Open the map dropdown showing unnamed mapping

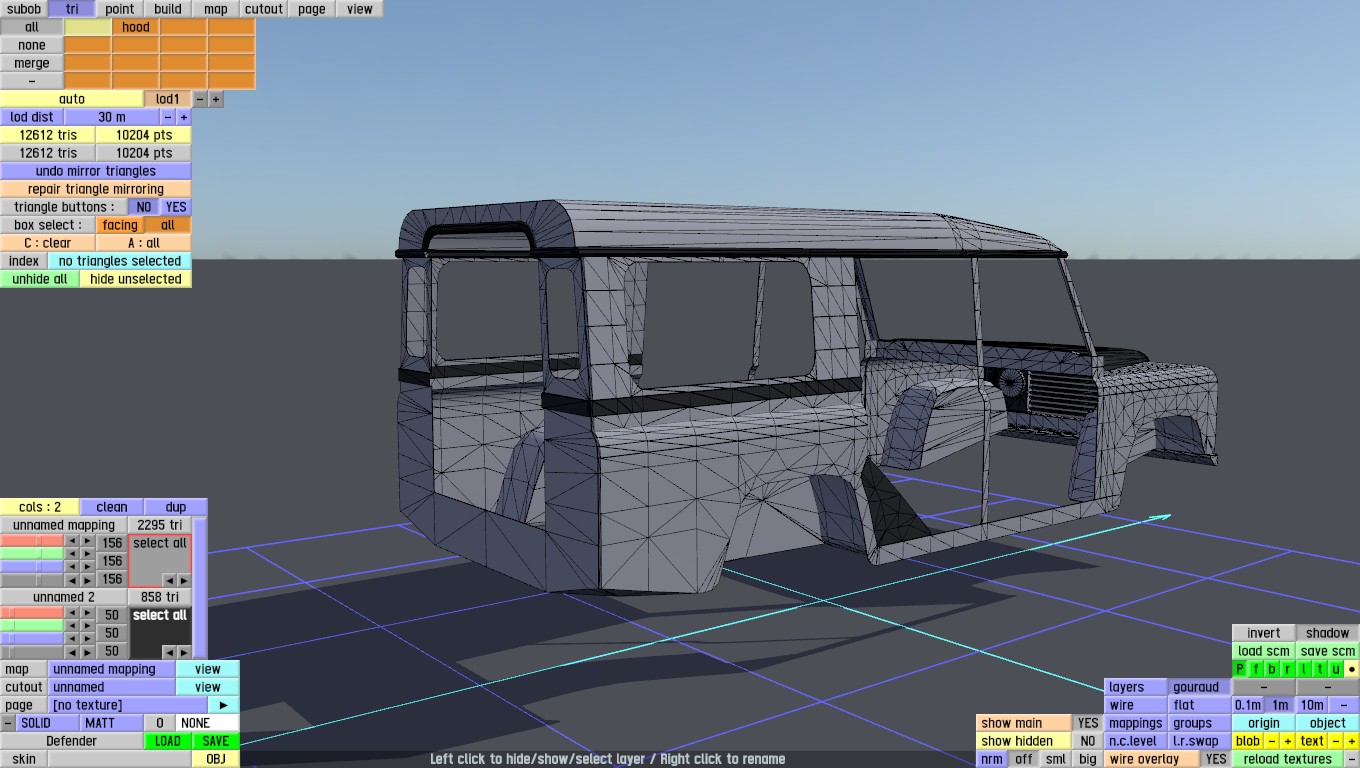(x=112, y=669)
